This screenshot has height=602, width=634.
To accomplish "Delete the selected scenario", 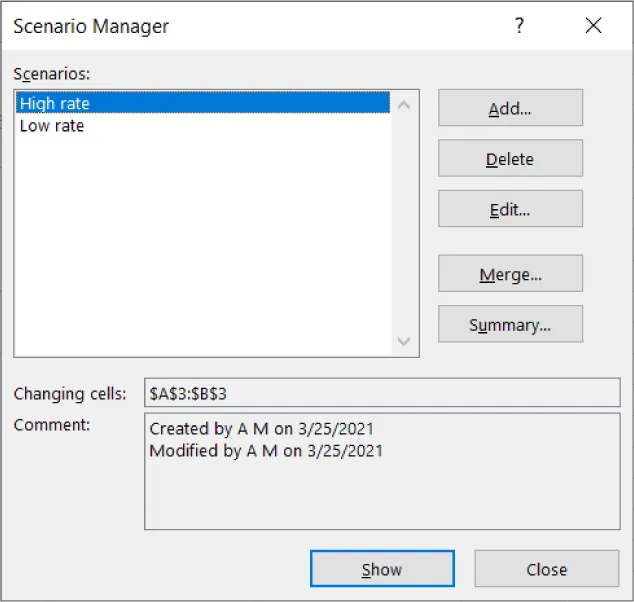I will click(x=510, y=159).
